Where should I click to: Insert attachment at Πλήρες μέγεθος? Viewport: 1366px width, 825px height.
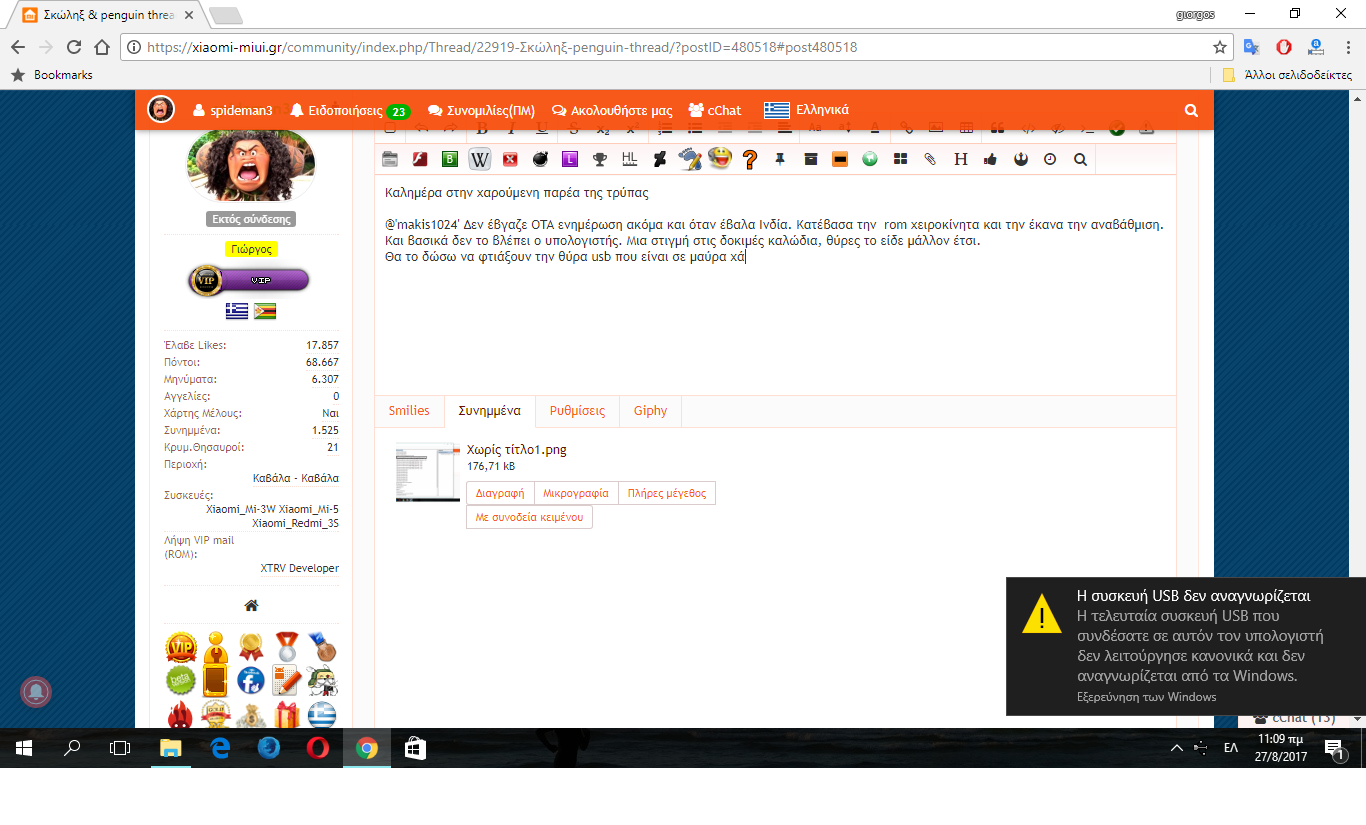[x=667, y=493]
